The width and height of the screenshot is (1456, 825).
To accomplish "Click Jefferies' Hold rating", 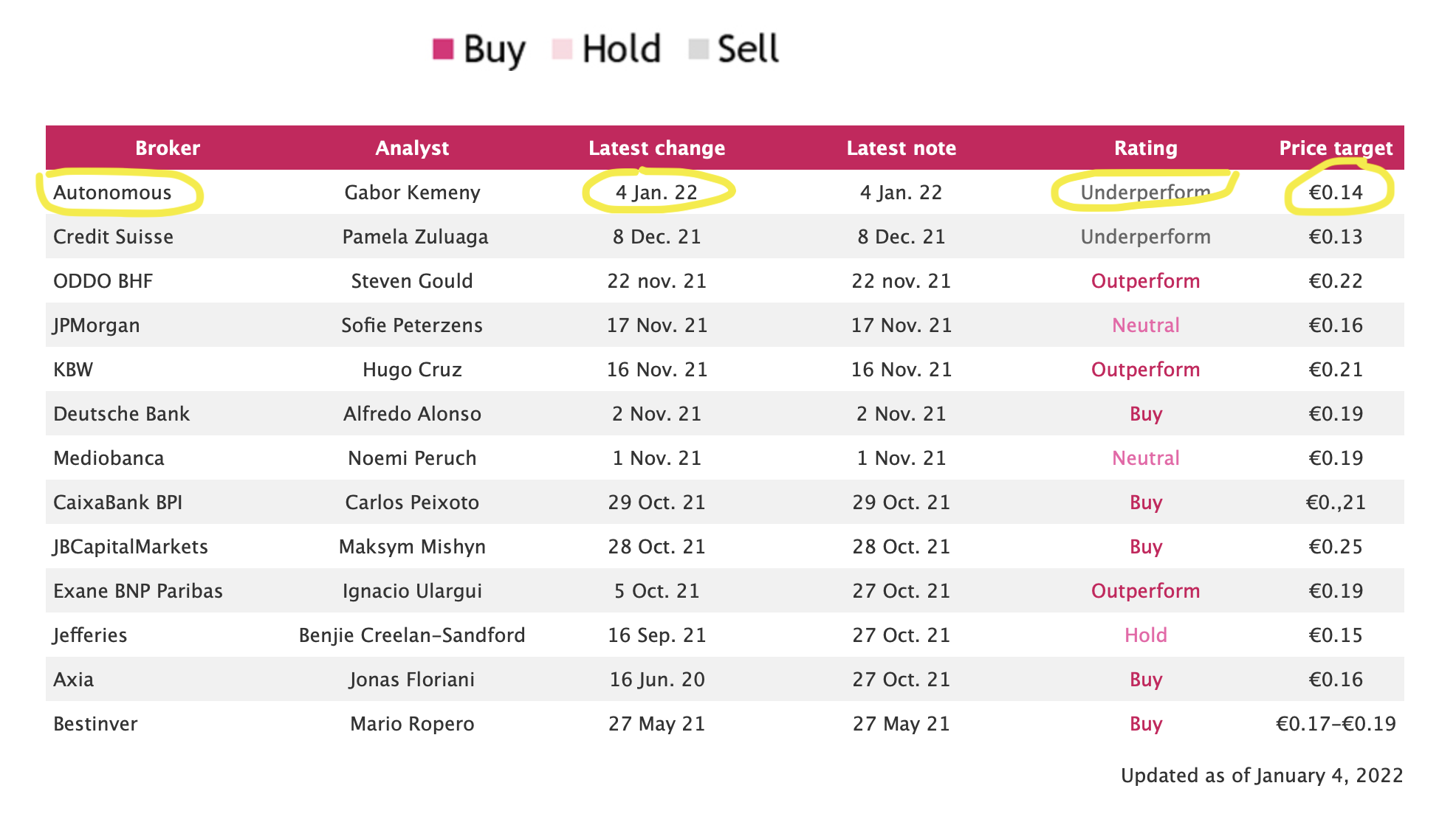I will coord(1145,635).
